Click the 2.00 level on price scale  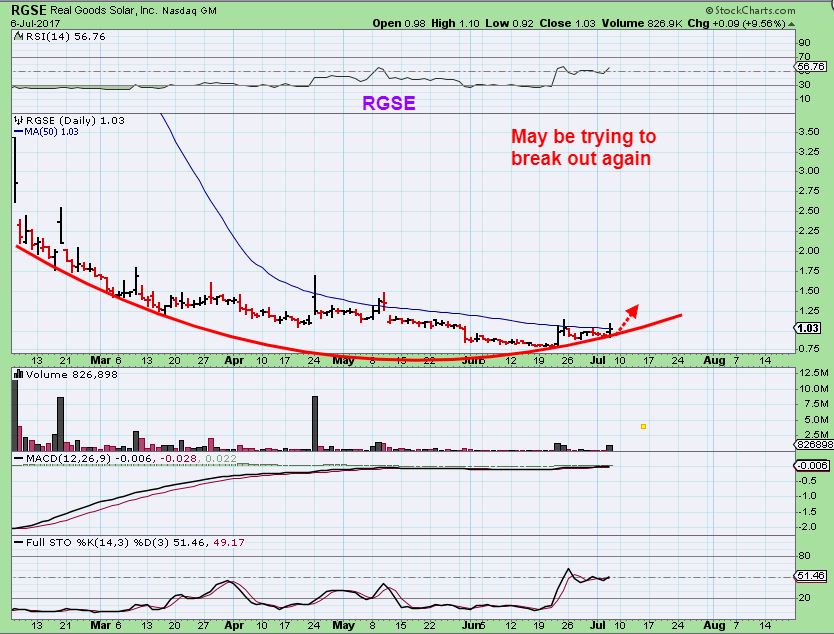[x=808, y=251]
